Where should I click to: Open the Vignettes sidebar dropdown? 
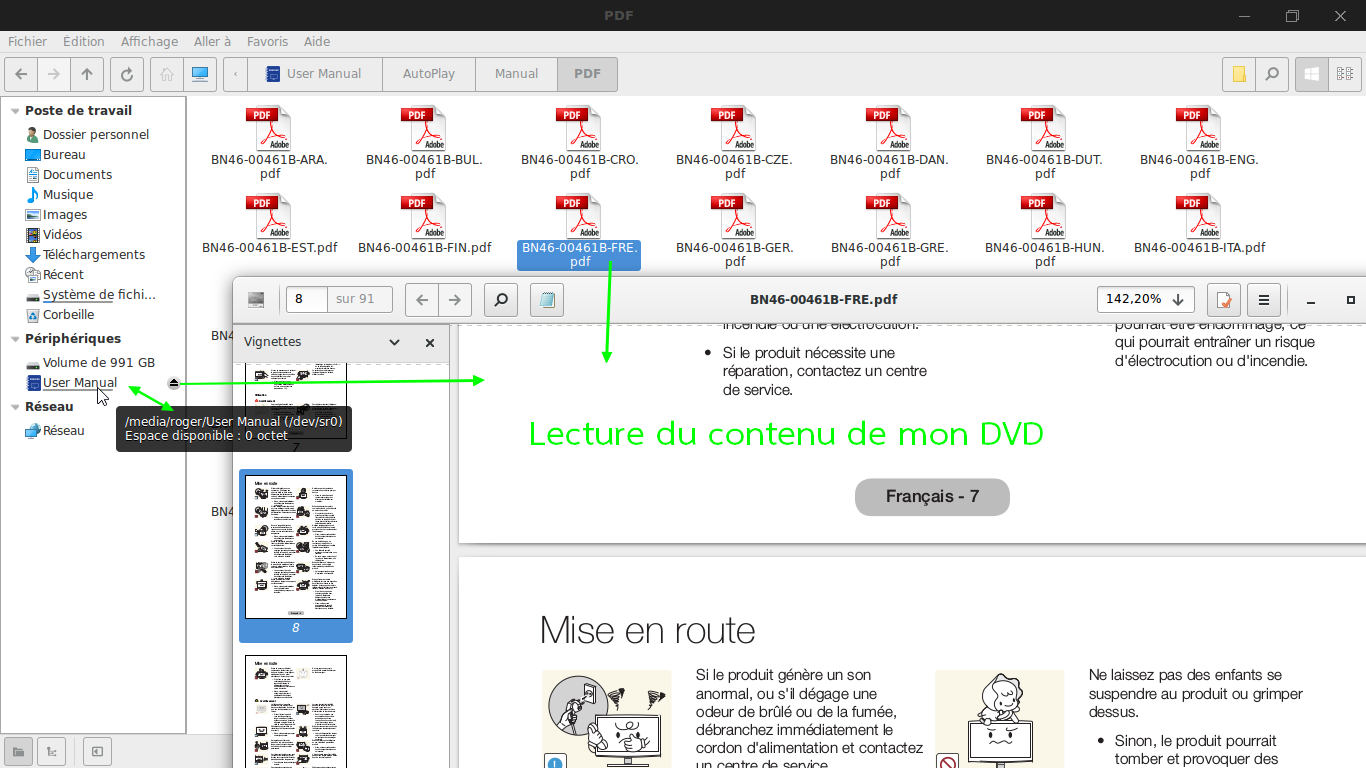coord(394,342)
